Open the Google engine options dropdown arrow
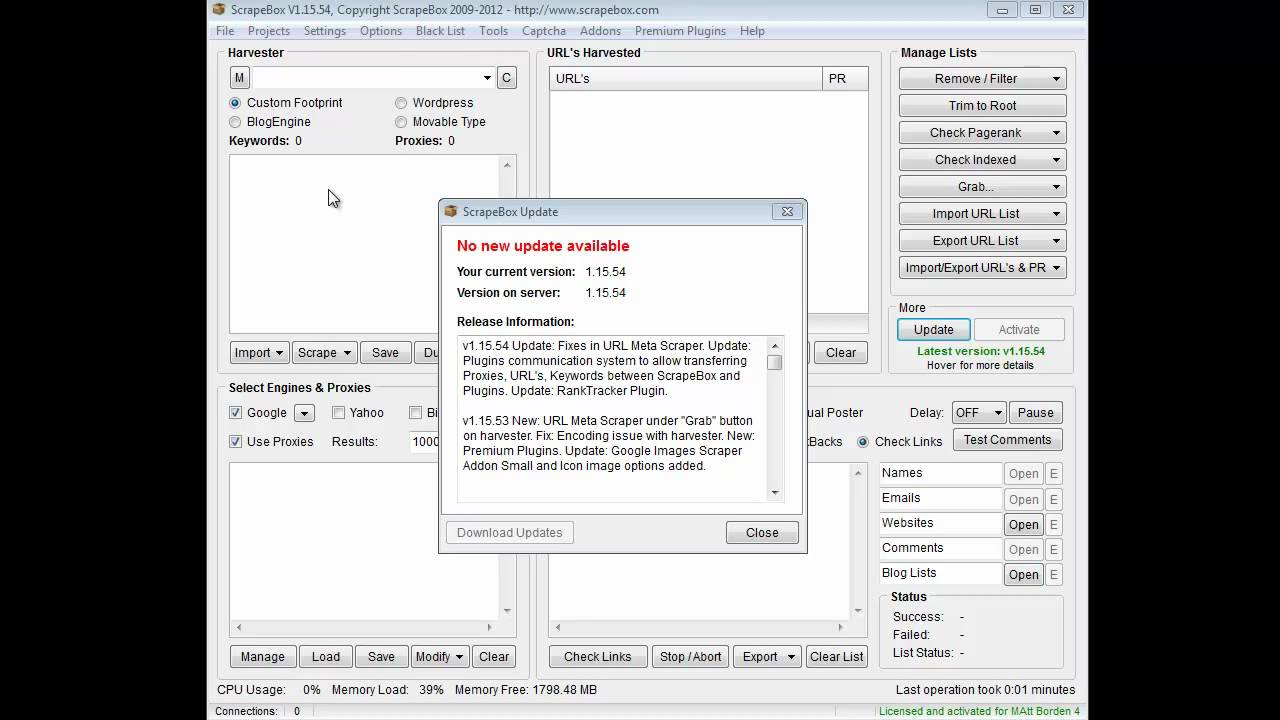This screenshot has width=1280, height=720. coord(304,413)
